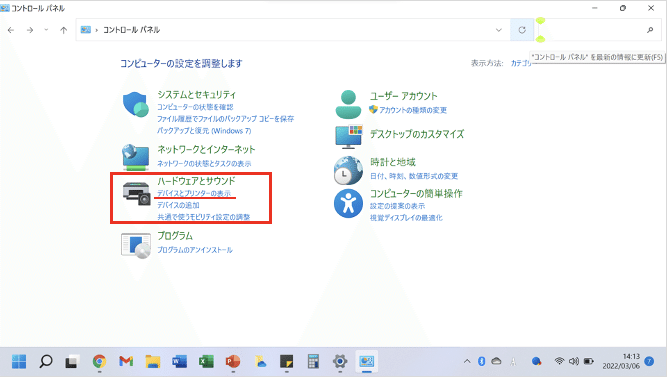Expand recent locations dropdown arrow
Viewport: 667px width, 377px height.
tap(46, 30)
